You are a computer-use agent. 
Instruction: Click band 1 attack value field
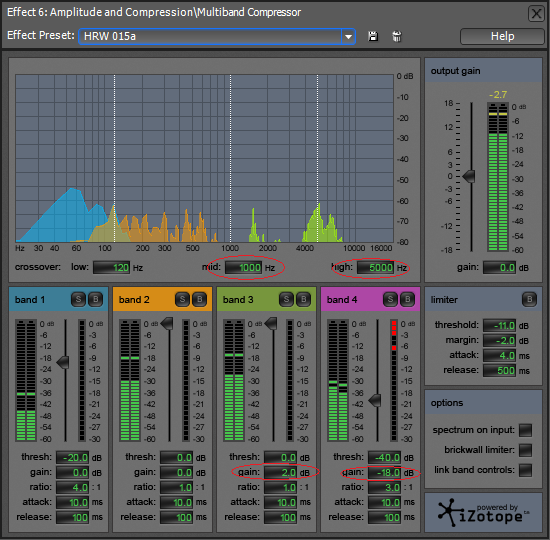click(73, 502)
